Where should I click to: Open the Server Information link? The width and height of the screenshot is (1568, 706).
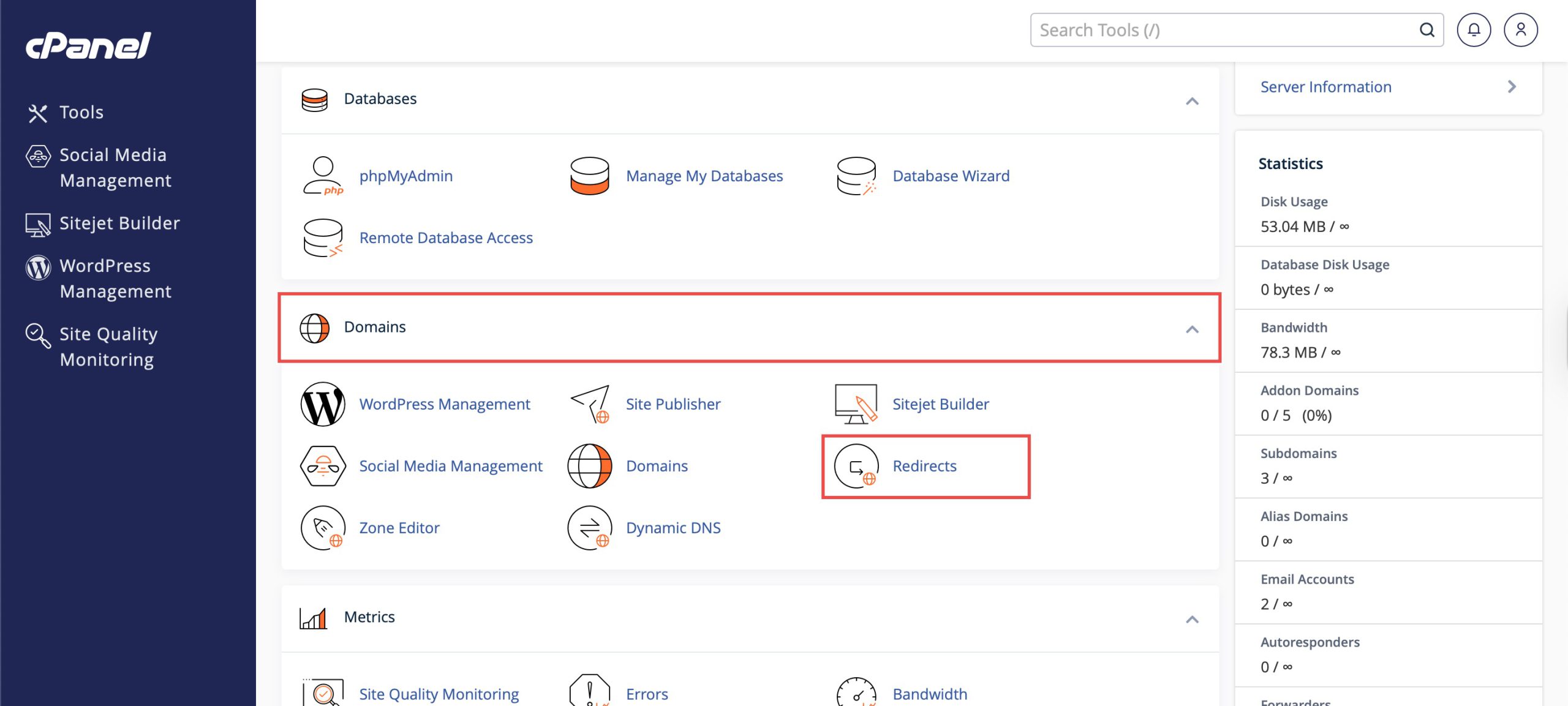1326,87
